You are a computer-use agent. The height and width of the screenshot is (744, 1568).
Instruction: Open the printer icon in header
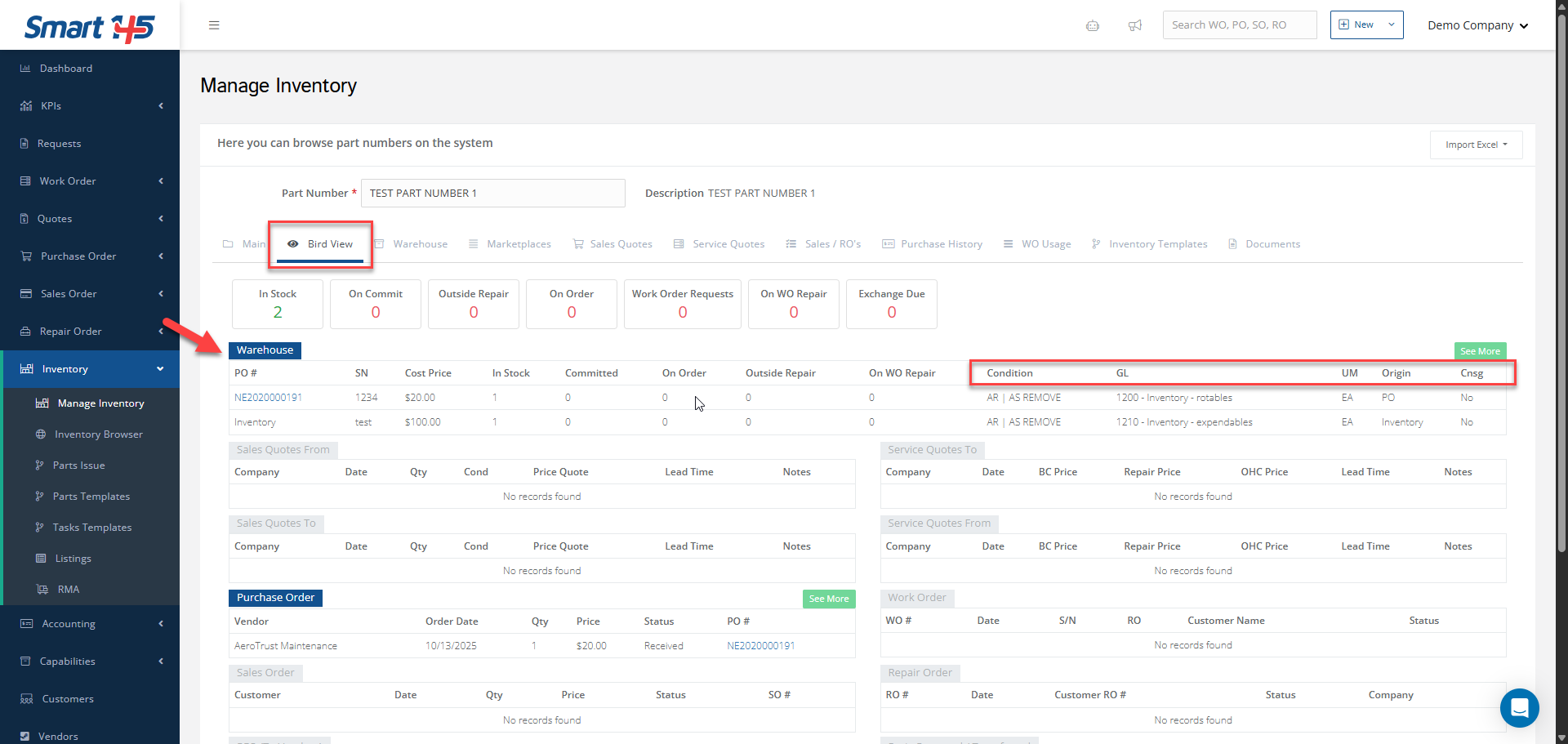click(x=1092, y=25)
